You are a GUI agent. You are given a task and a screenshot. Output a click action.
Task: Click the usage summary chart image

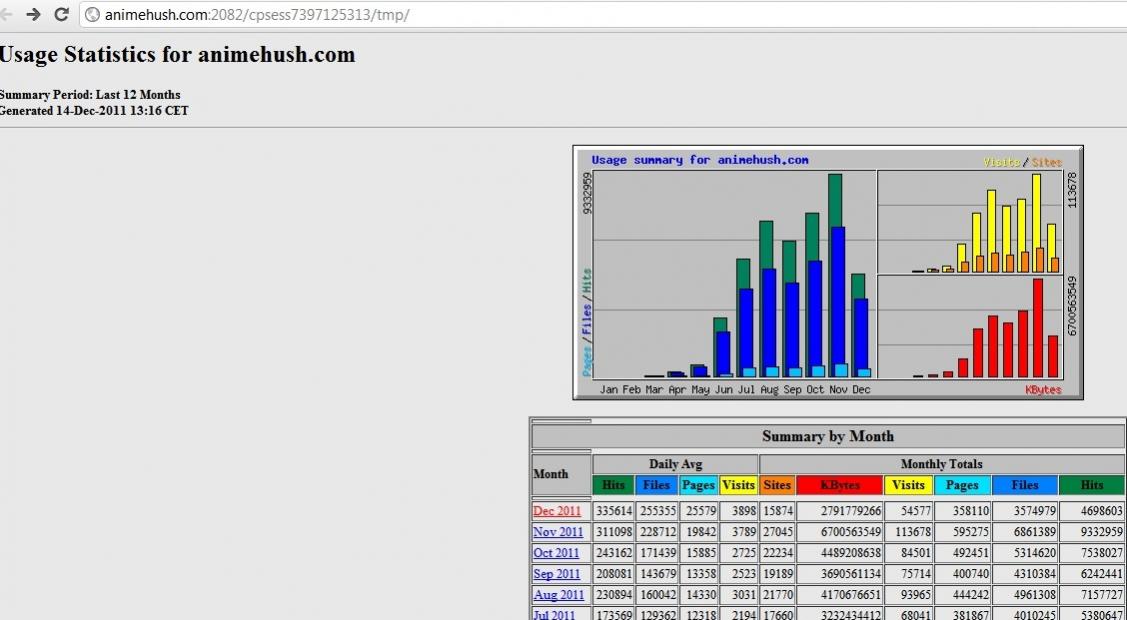(x=828, y=272)
